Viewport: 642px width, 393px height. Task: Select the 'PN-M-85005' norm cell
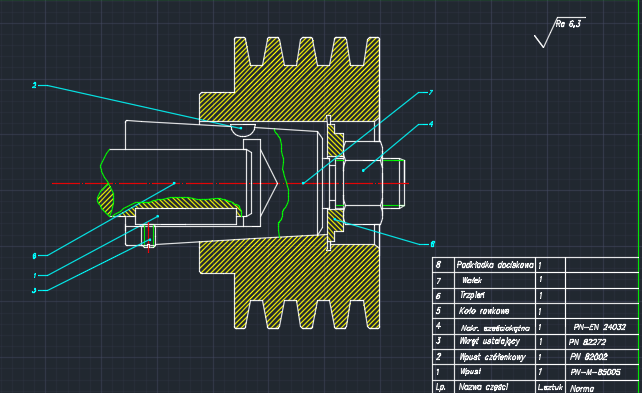coord(602,372)
